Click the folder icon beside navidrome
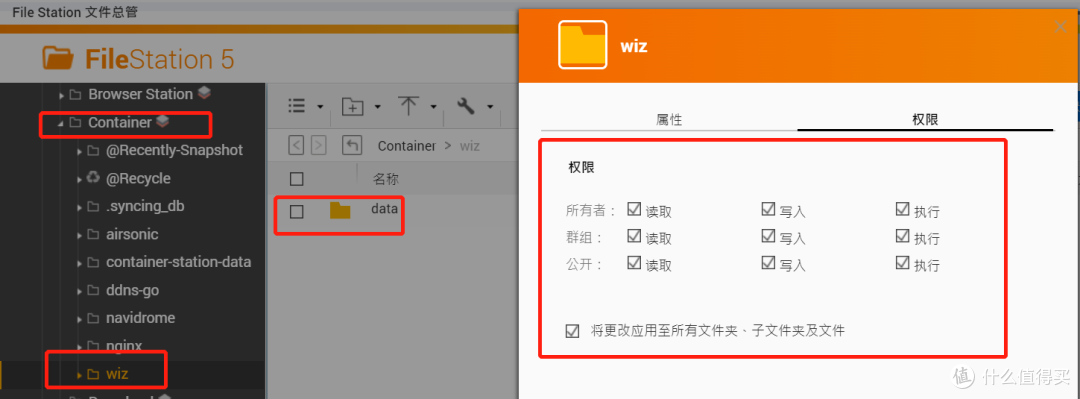 pyautogui.click(x=94, y=318)
